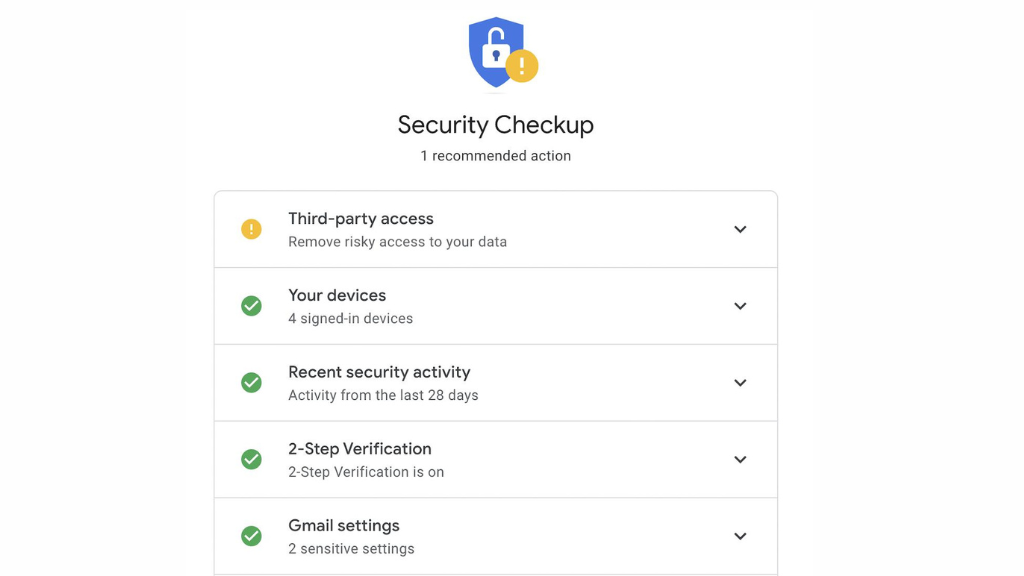Viewport: 1024px width, 576px height.
Task: Open the Your devices heading
Action: point(337,295)
